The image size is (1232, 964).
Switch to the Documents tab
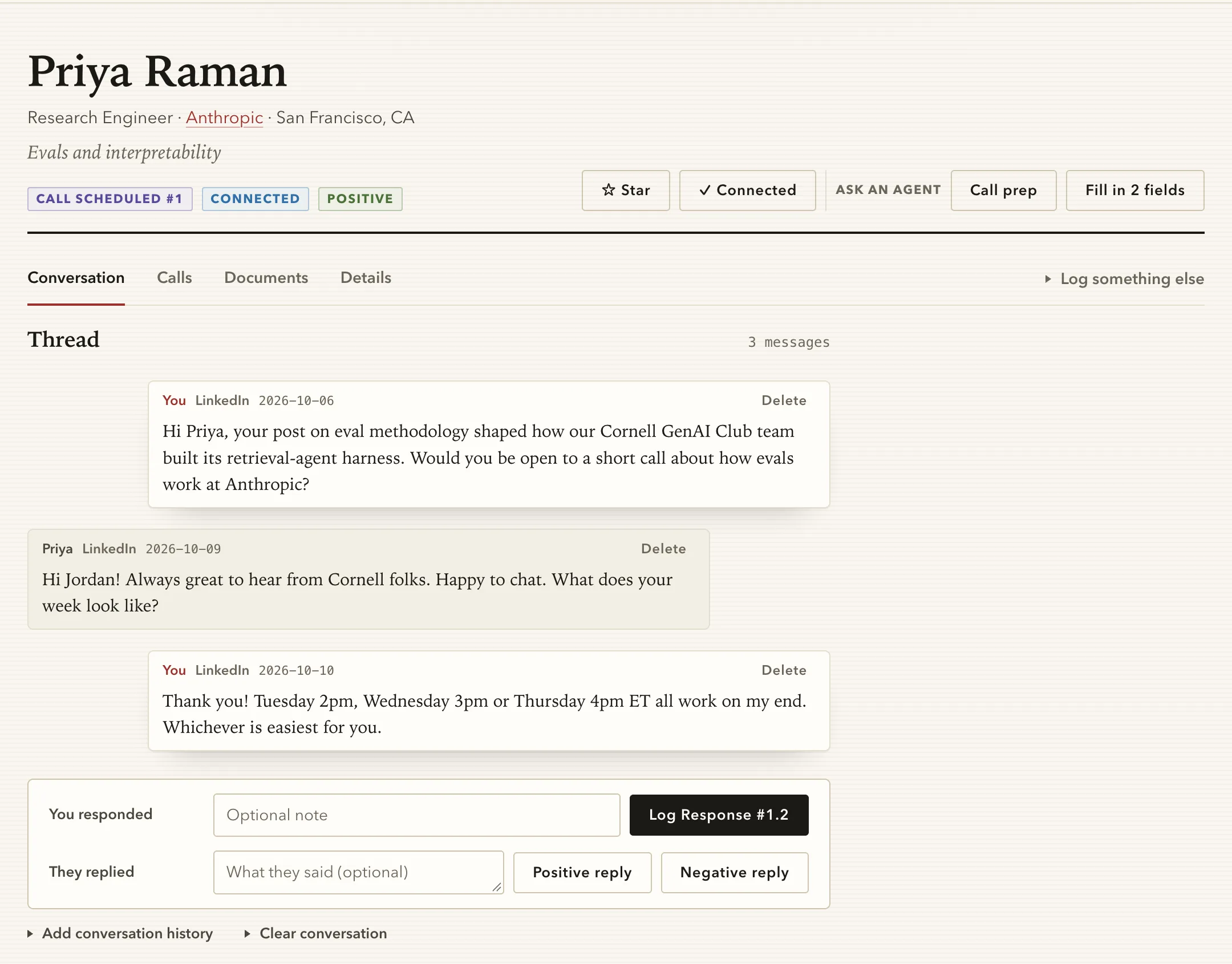tap(266, 278)
